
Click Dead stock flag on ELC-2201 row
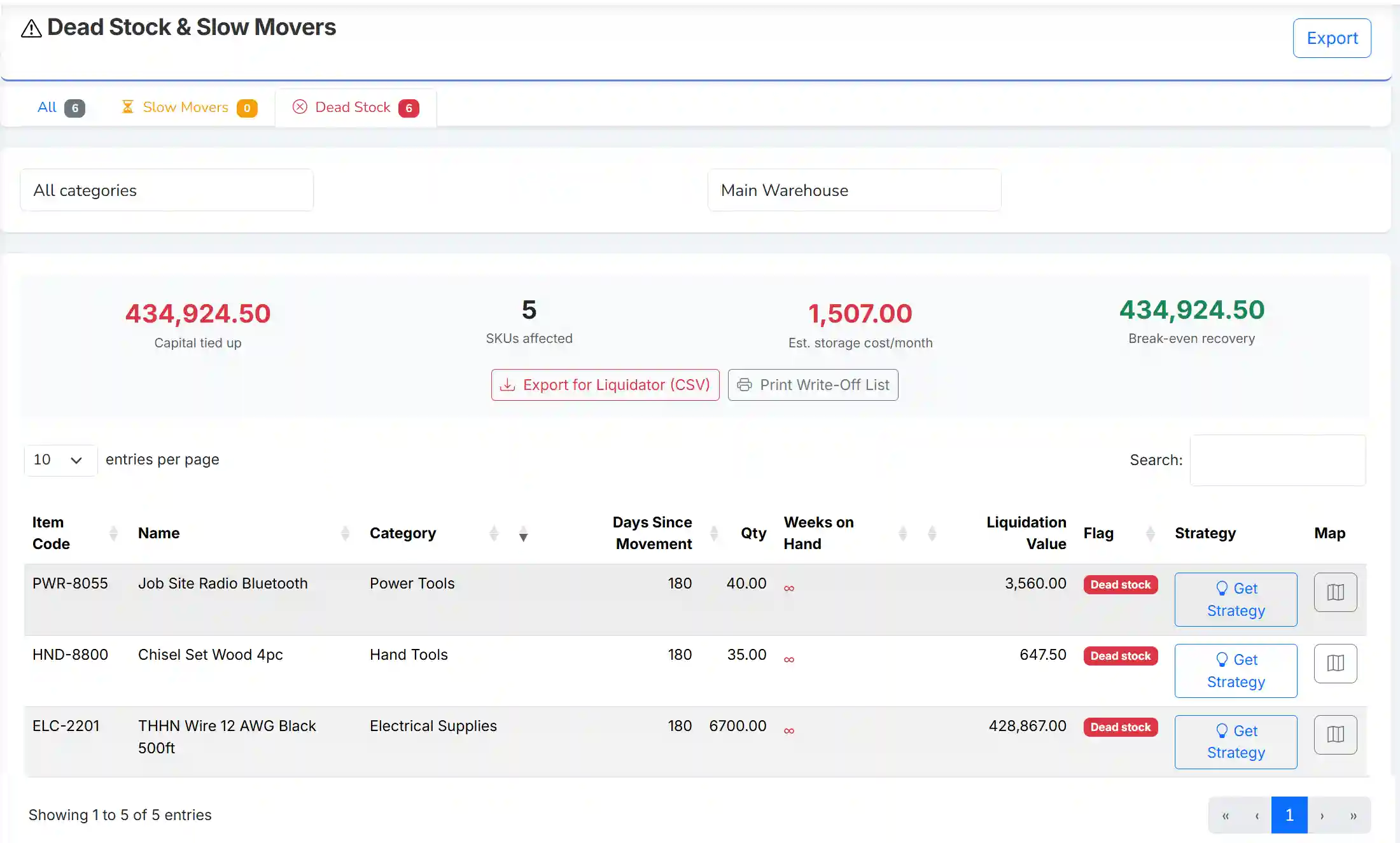click(x=1121, y=727)
